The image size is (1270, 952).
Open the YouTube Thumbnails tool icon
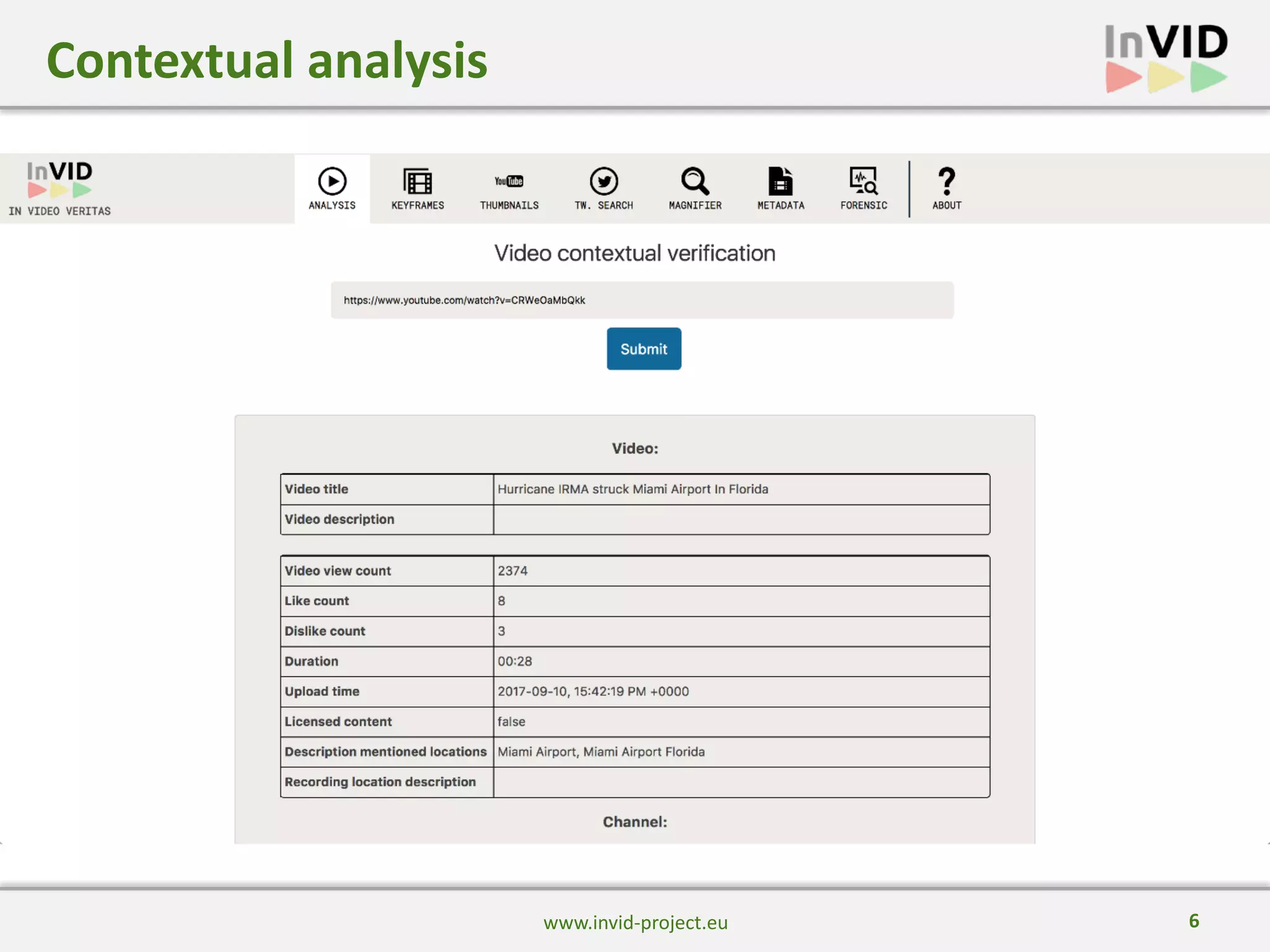(x=509, y=181)
